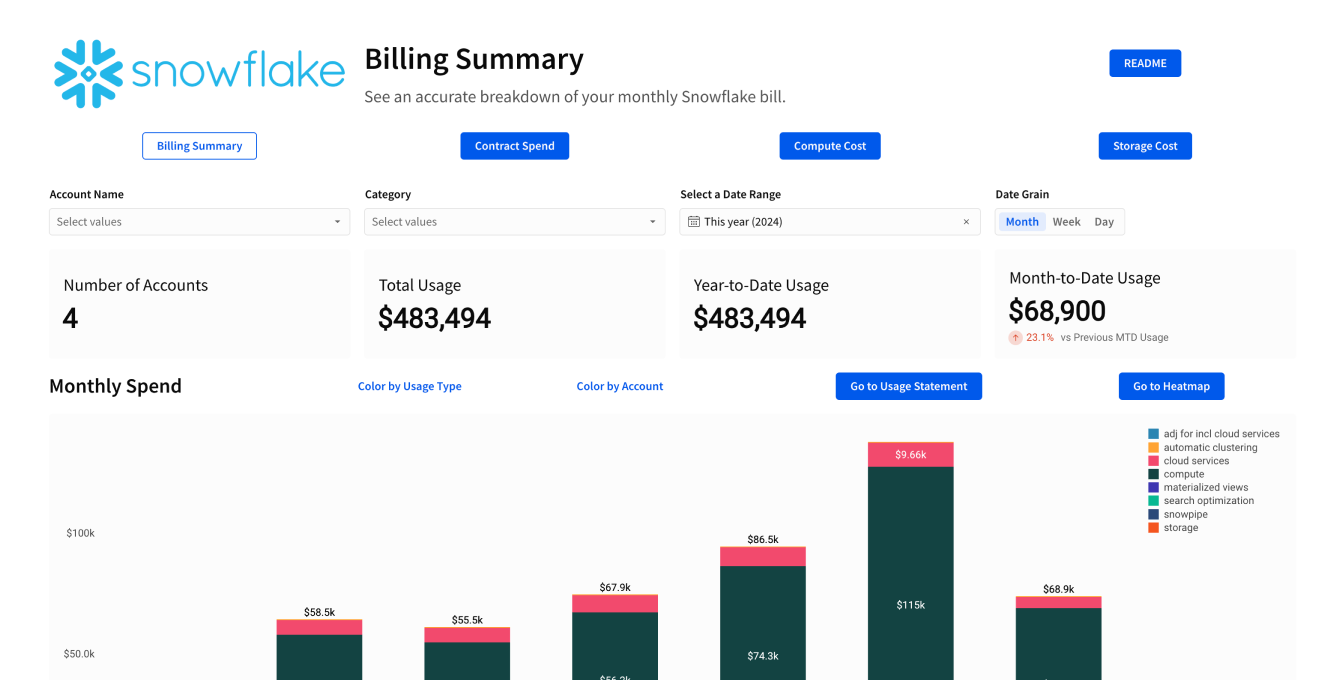The image size is (1340, 680).
Task: Click the Color by Account link
Action: [x=620, y=386]
